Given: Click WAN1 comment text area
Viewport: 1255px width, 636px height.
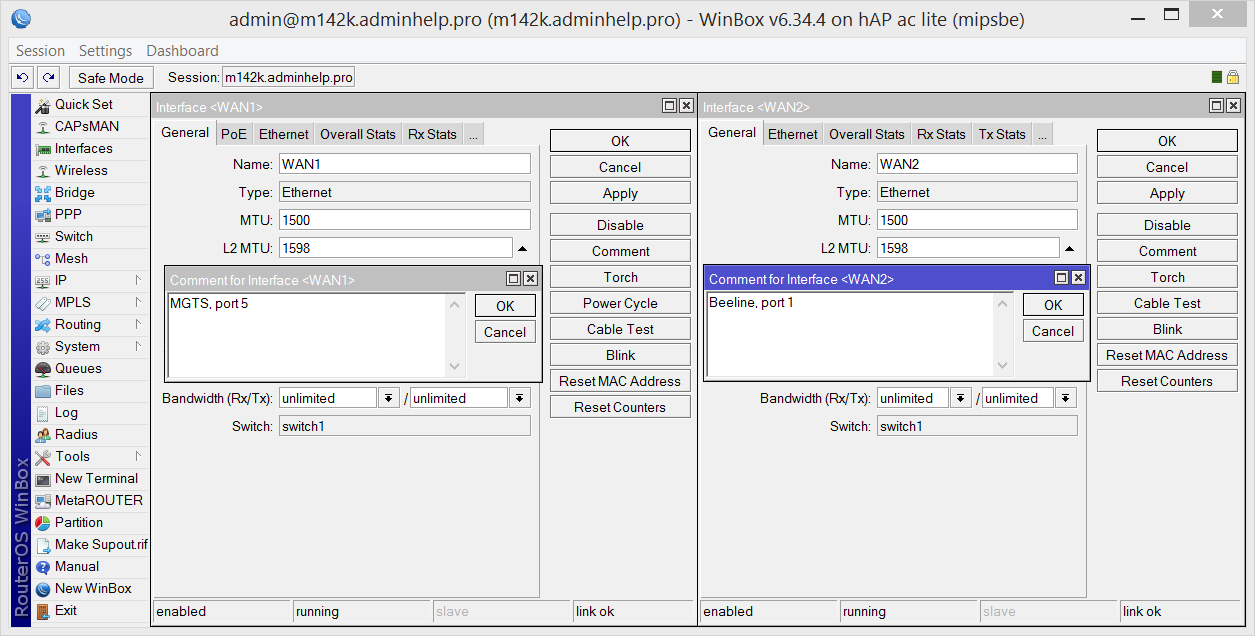Looking at the screenshot, I should (x=307, y=334).
